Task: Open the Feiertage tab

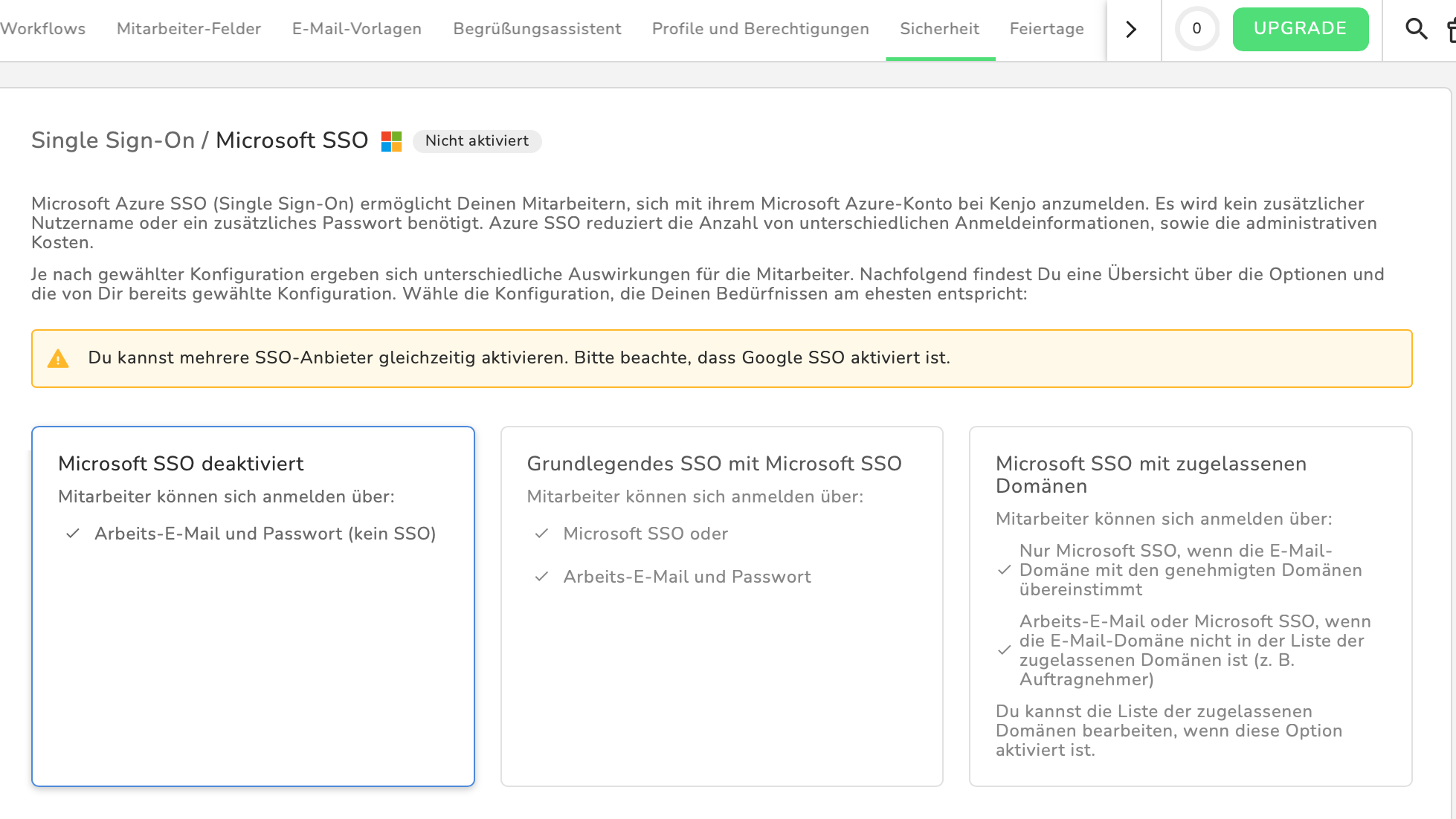Action: [1046, 29]
